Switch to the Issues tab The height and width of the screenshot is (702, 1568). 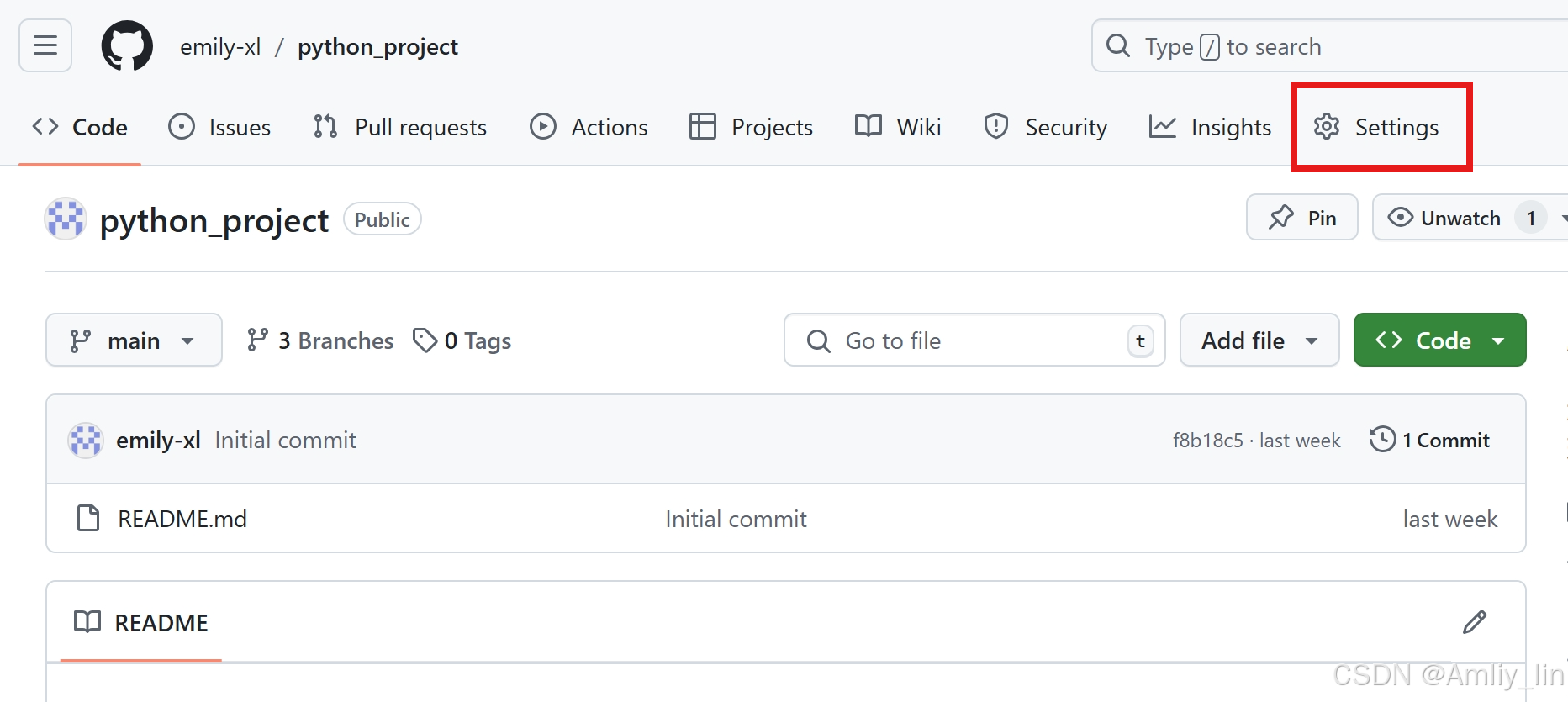coord(220,127)
